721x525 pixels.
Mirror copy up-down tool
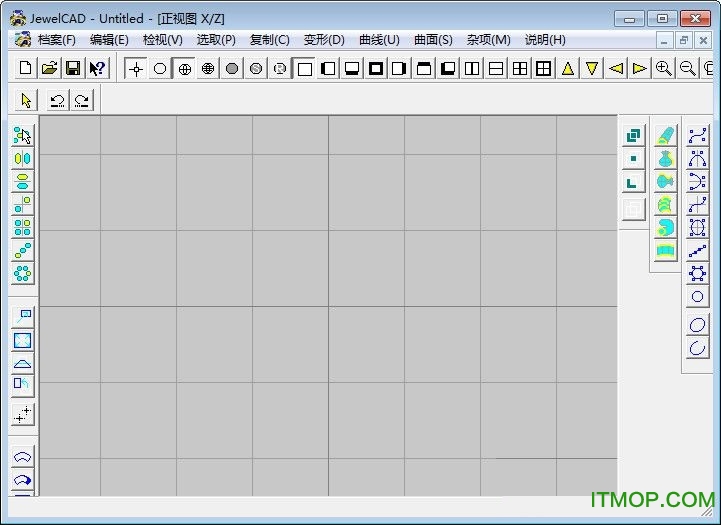click(23, 182)
